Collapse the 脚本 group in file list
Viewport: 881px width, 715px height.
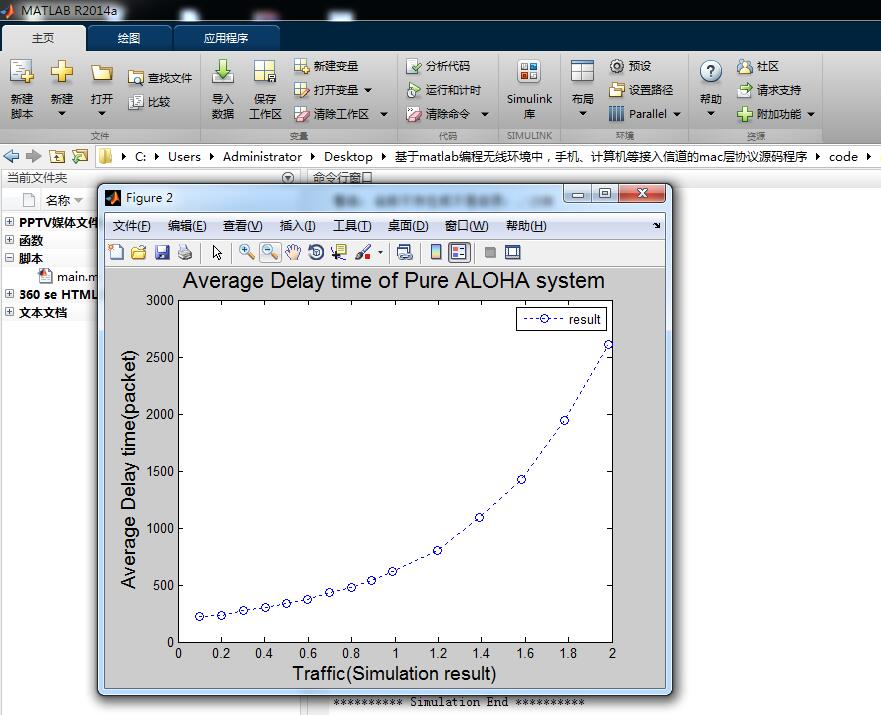[x=10, y=258]
